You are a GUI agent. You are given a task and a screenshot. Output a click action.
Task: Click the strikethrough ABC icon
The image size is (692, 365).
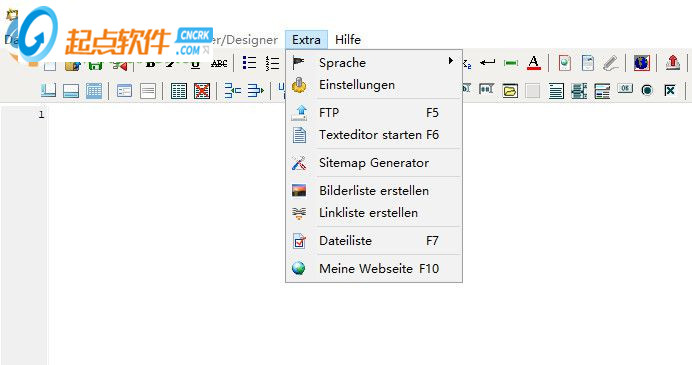coord(219,64)
